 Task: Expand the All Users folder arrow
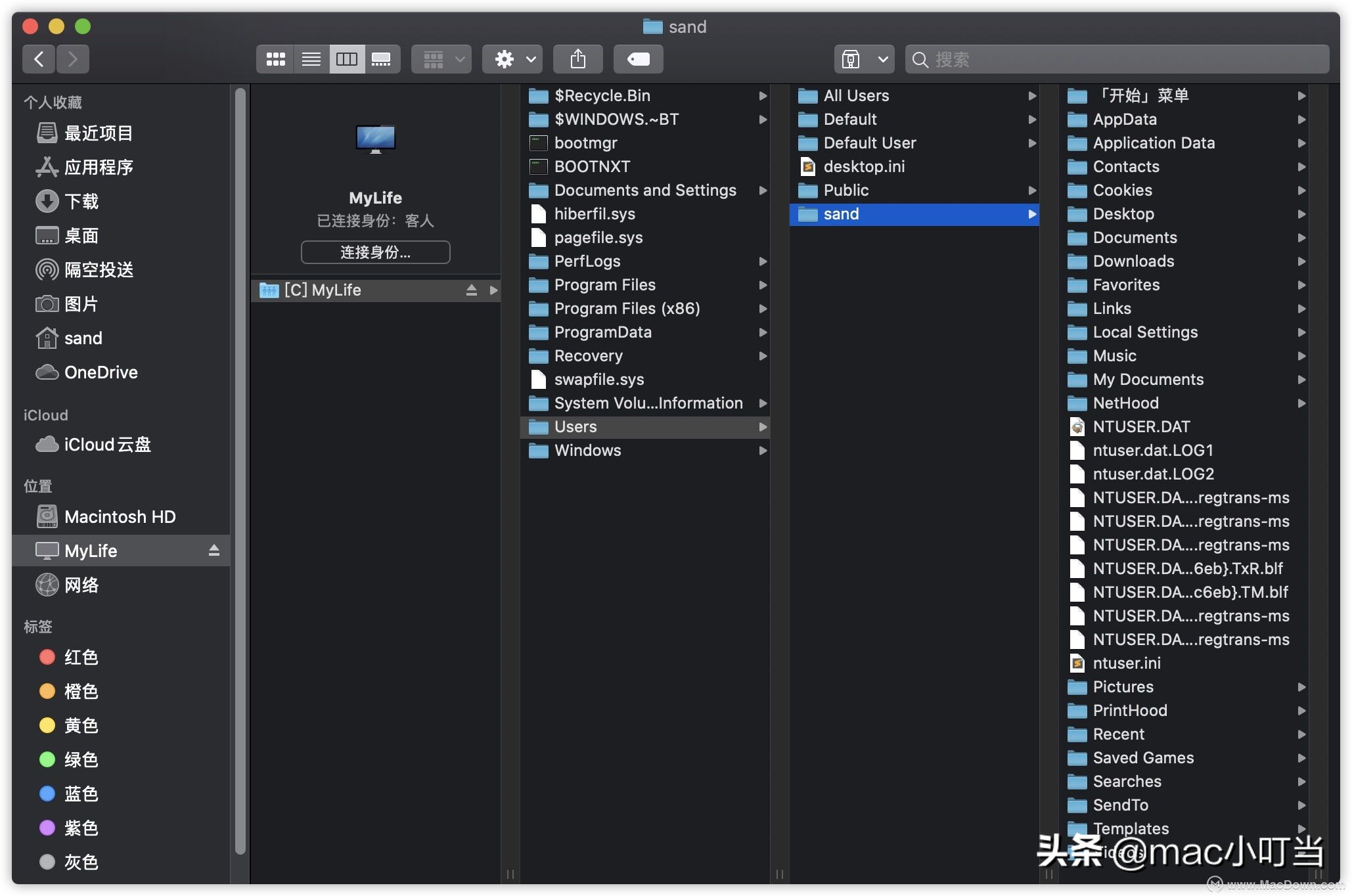pos(1032,96)
